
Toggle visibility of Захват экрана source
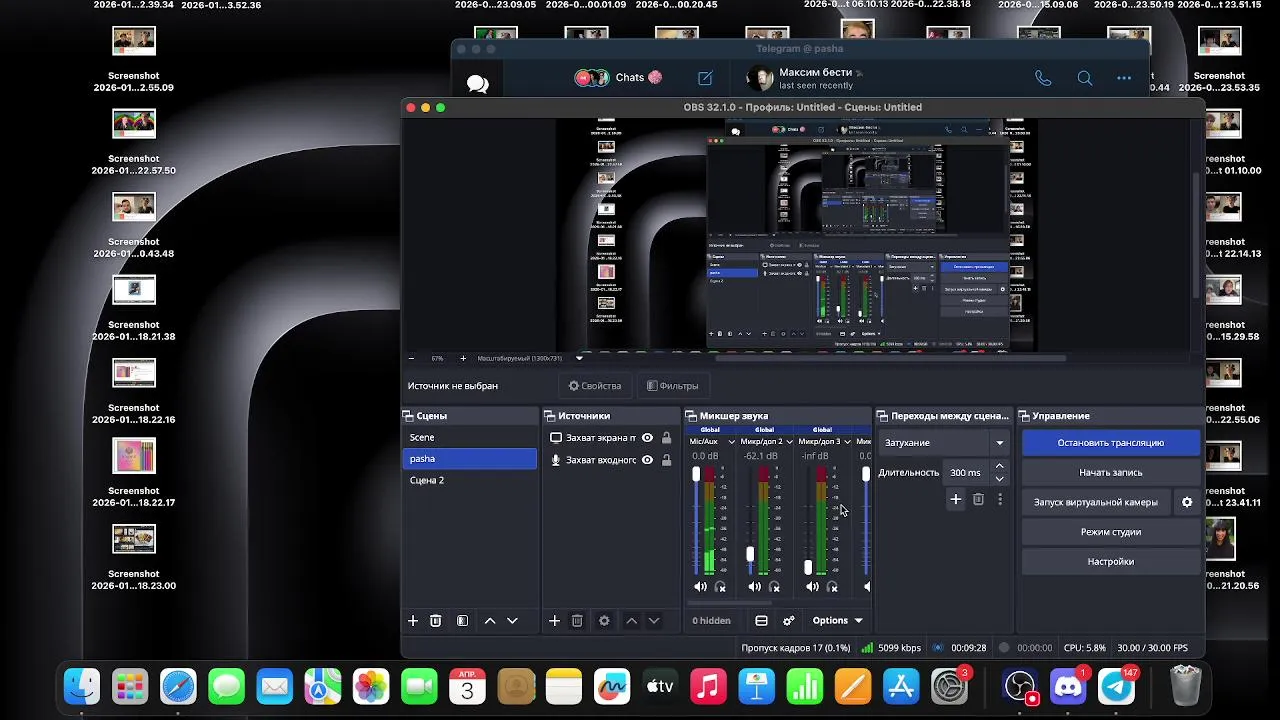[x=647, y=438]
